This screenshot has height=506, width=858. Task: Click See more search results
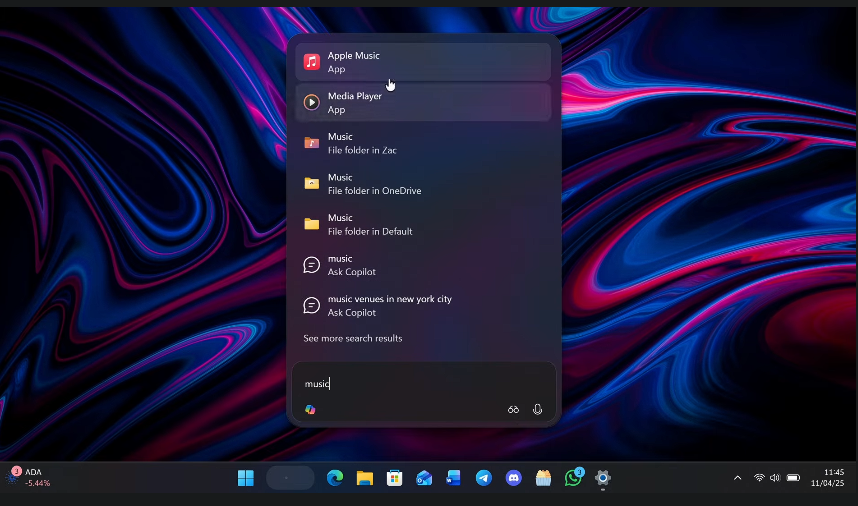click(352, 338)
